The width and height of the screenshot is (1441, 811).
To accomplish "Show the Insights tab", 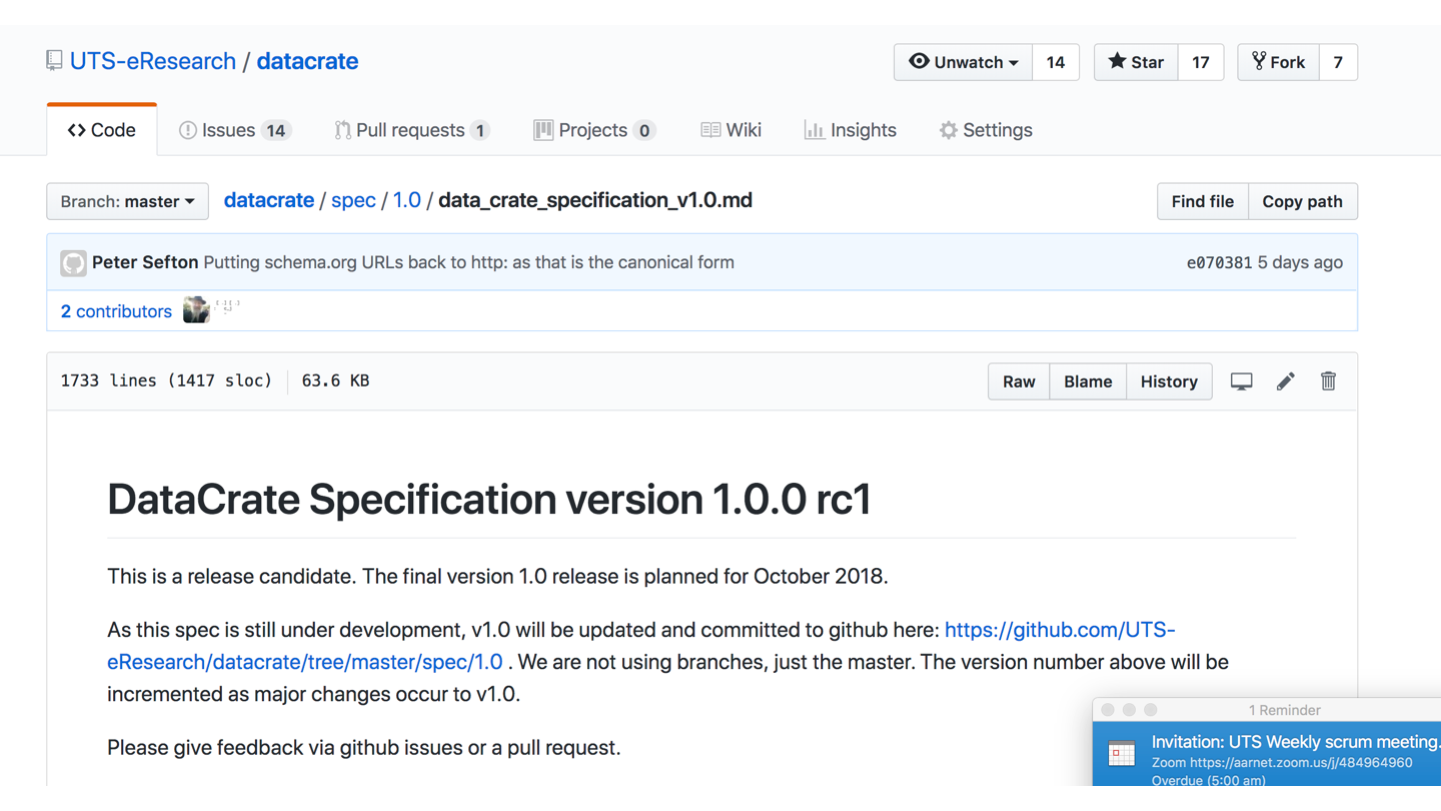I will click(x=850, y=130).
